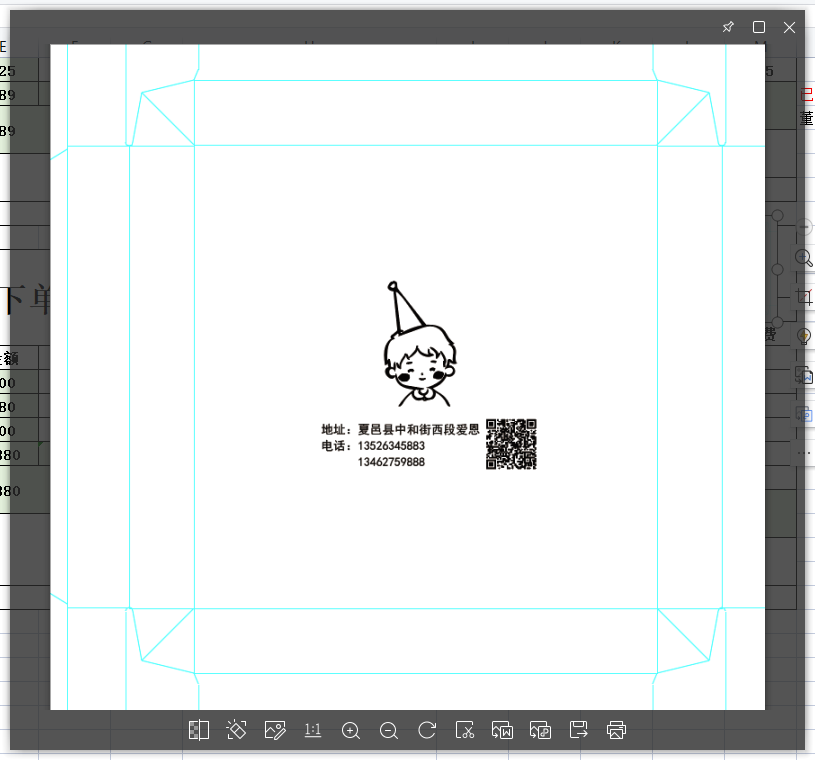Select the crop/cut screenshot tool
This screenshot has width=815, height=760.
click(465, 730)
